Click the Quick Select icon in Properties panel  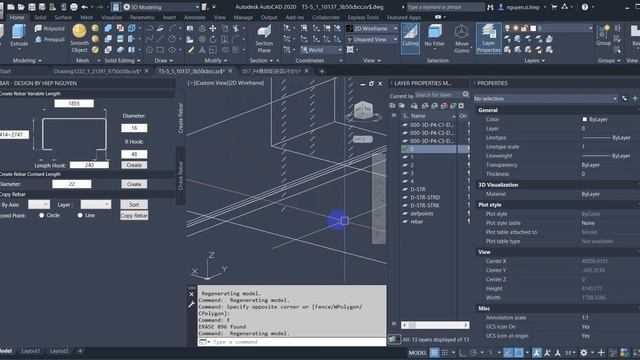point(625,98)
